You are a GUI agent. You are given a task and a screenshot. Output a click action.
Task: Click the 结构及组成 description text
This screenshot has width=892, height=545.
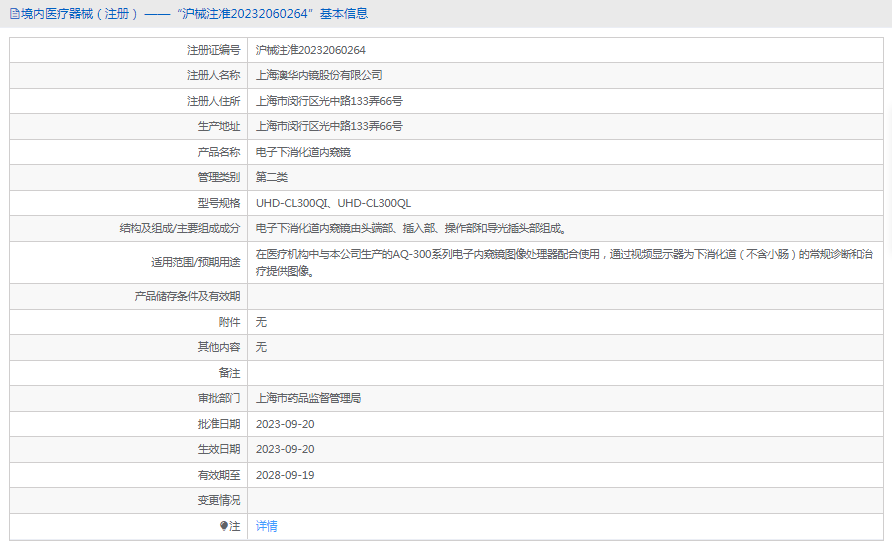(x=411, y=228)
